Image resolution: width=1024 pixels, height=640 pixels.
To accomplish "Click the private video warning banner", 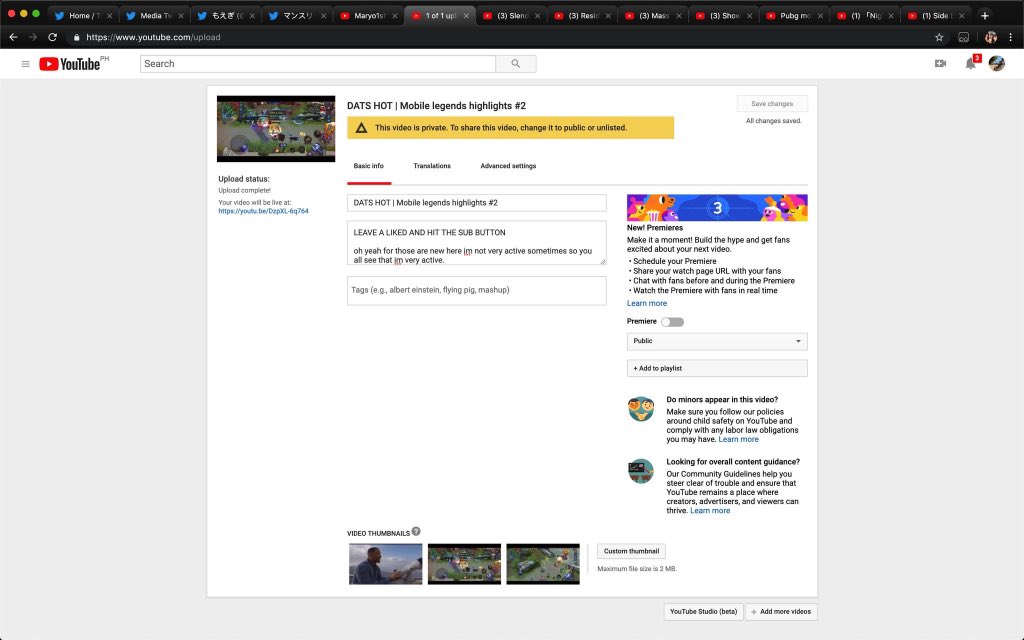I will (510, 128).
